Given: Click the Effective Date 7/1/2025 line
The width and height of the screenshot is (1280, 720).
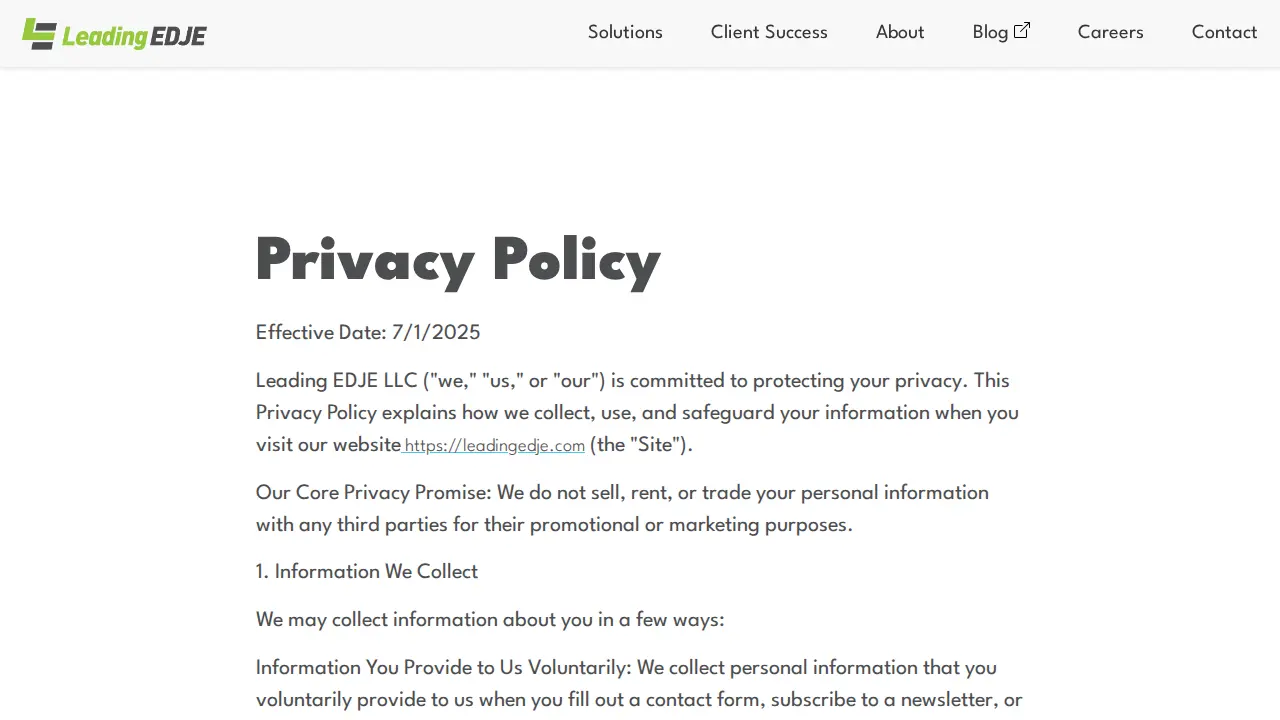Looking at the screenshot, I should (x=368, y=333).
